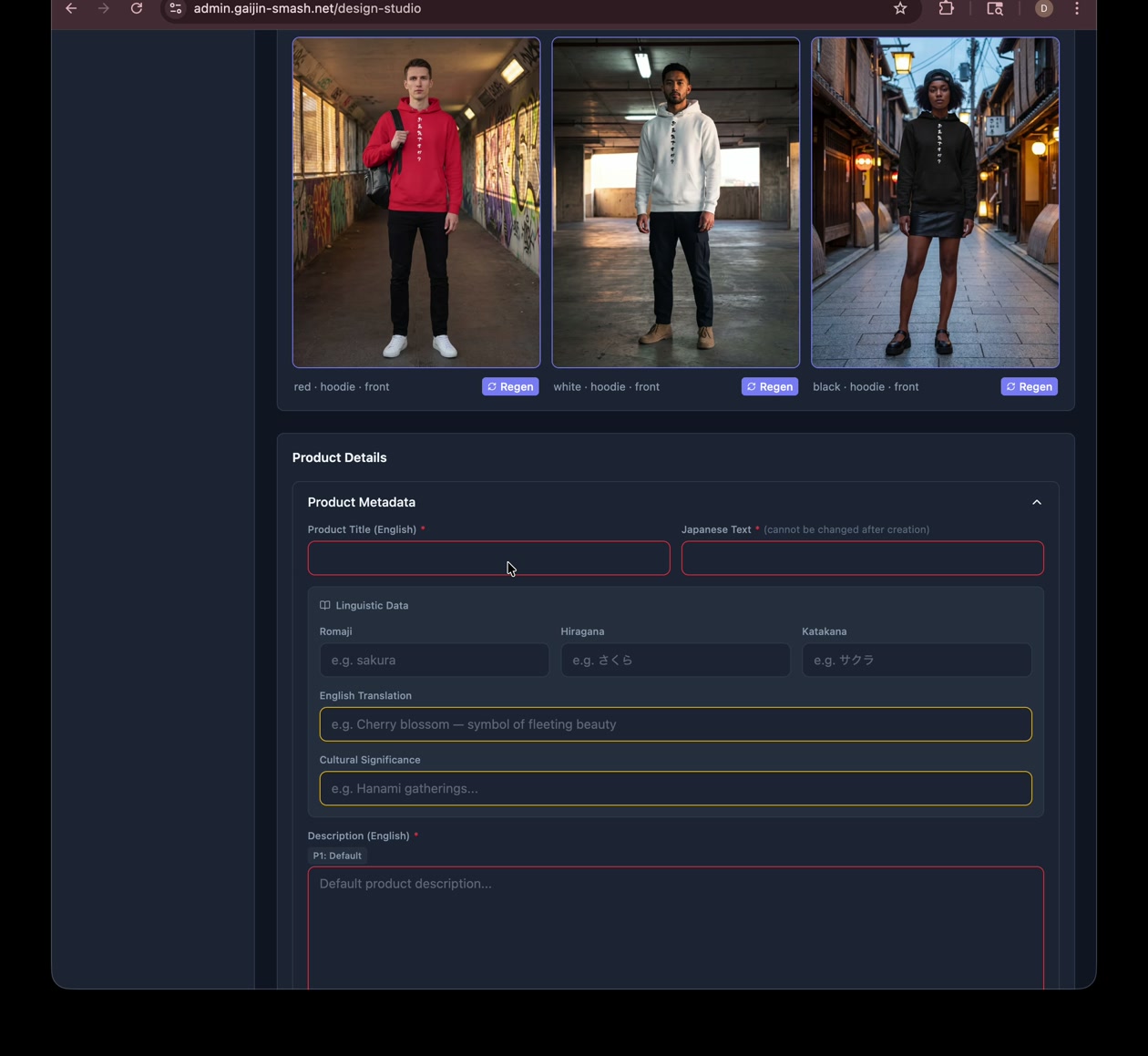The width and height of the screenshot is (1148, 1056).
Task: Click the bookmark star in the address bar
Action: point(899,8)
